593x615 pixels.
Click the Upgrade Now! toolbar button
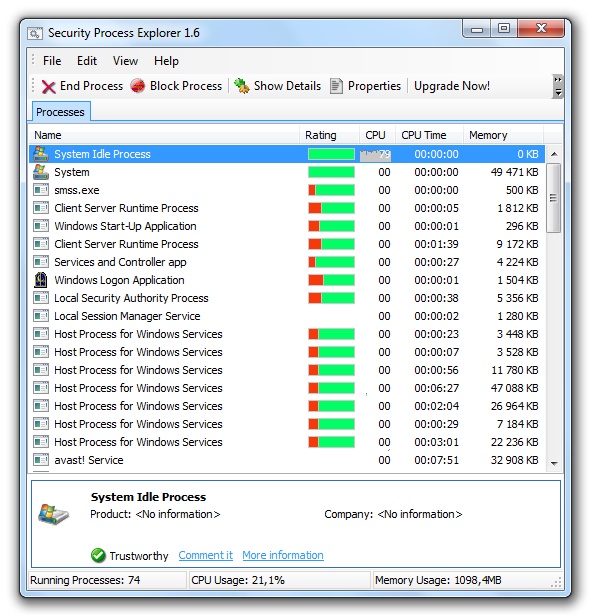452,86
